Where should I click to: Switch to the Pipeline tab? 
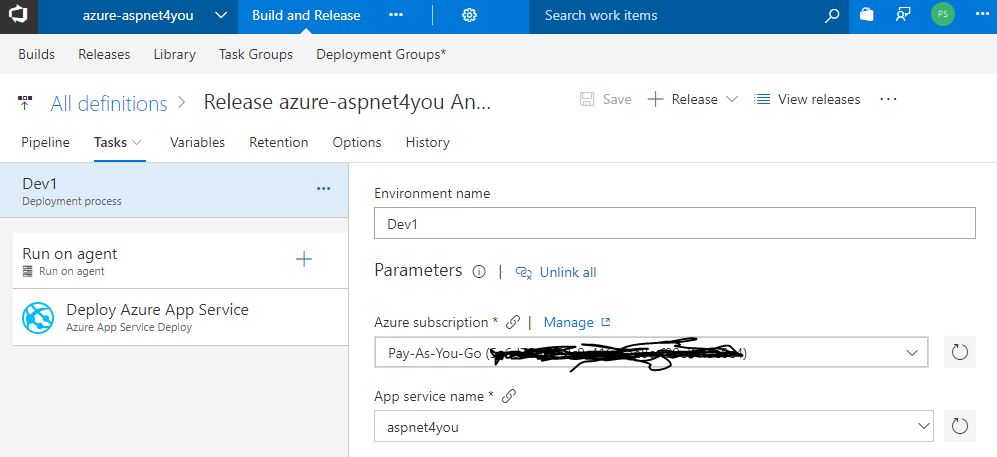[x=45, y=142]
